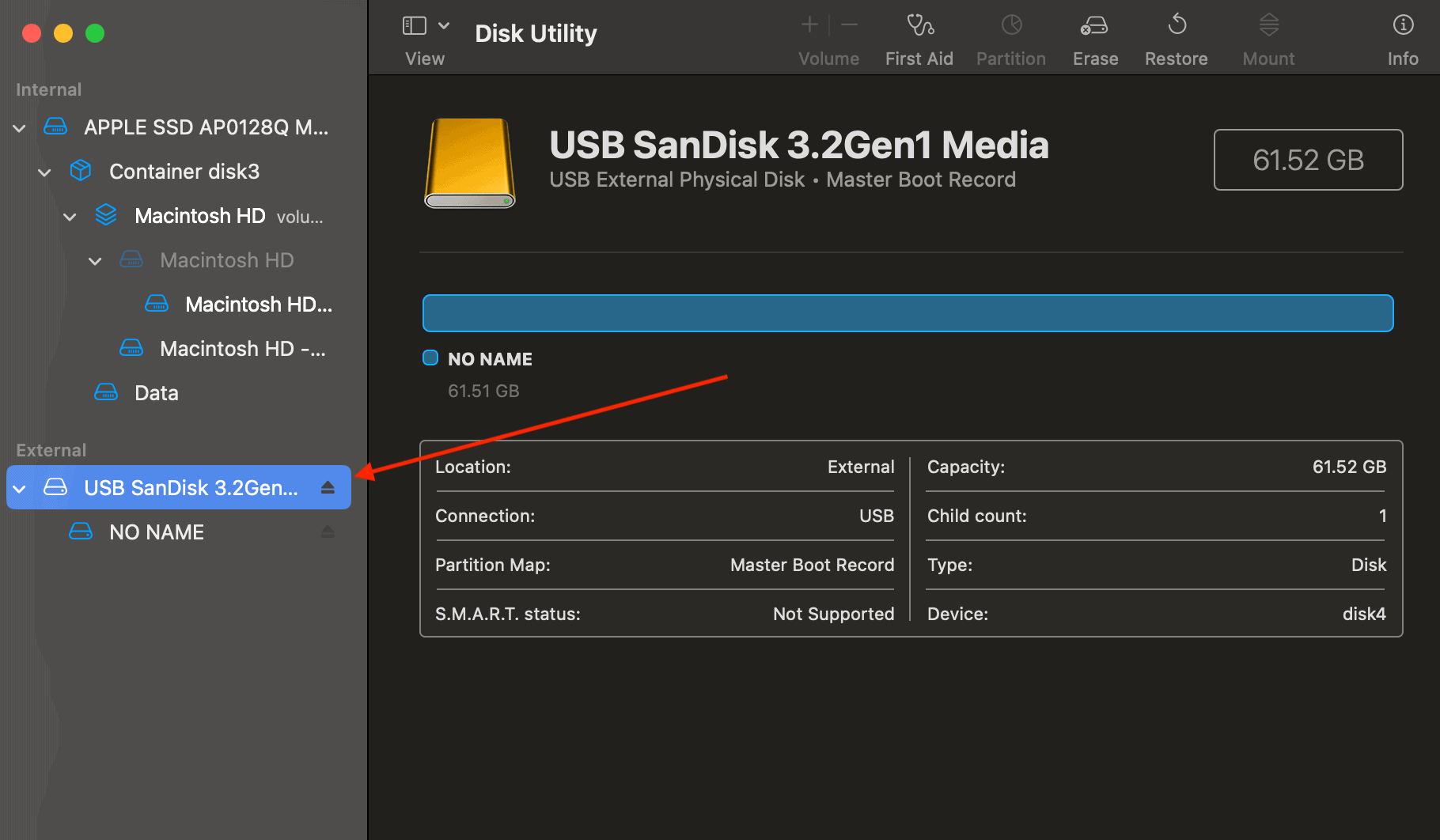Collapse the Macintosh HD volume group
Image resolution: width=1440 pixels, height=840 pixels.
coord(70,217)
